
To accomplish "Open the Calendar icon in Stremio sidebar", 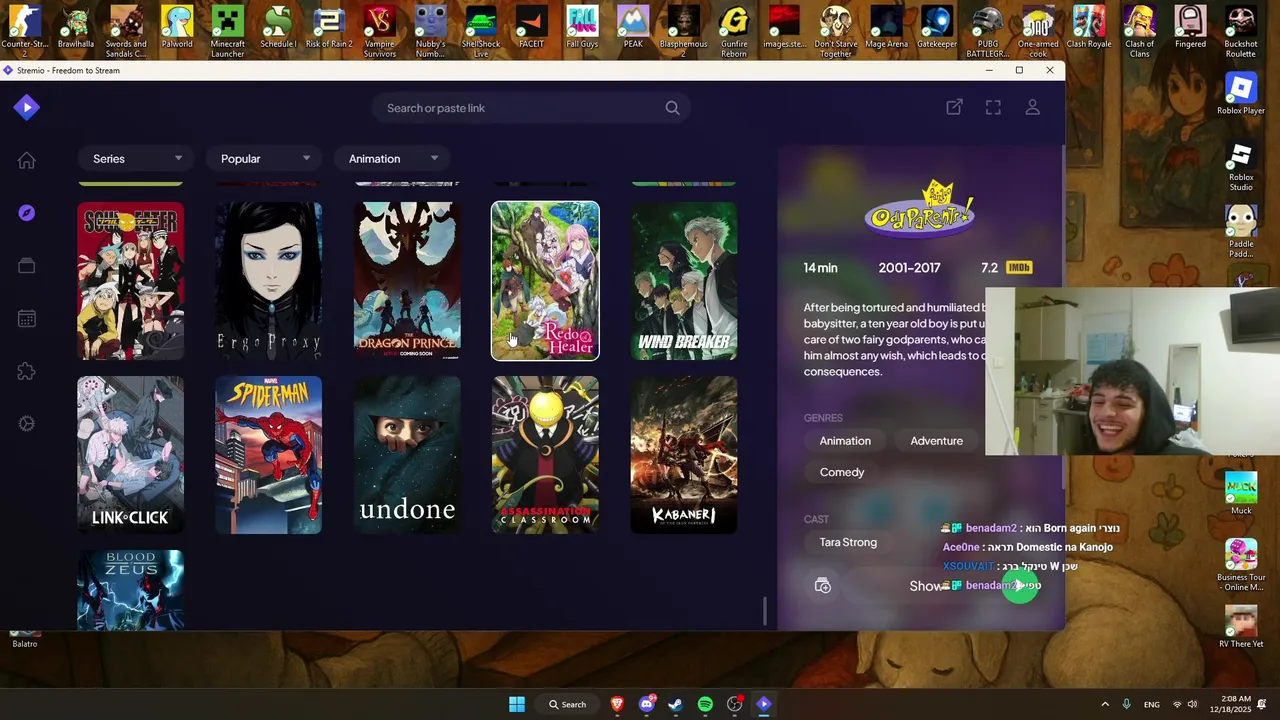I will (27, 318).
